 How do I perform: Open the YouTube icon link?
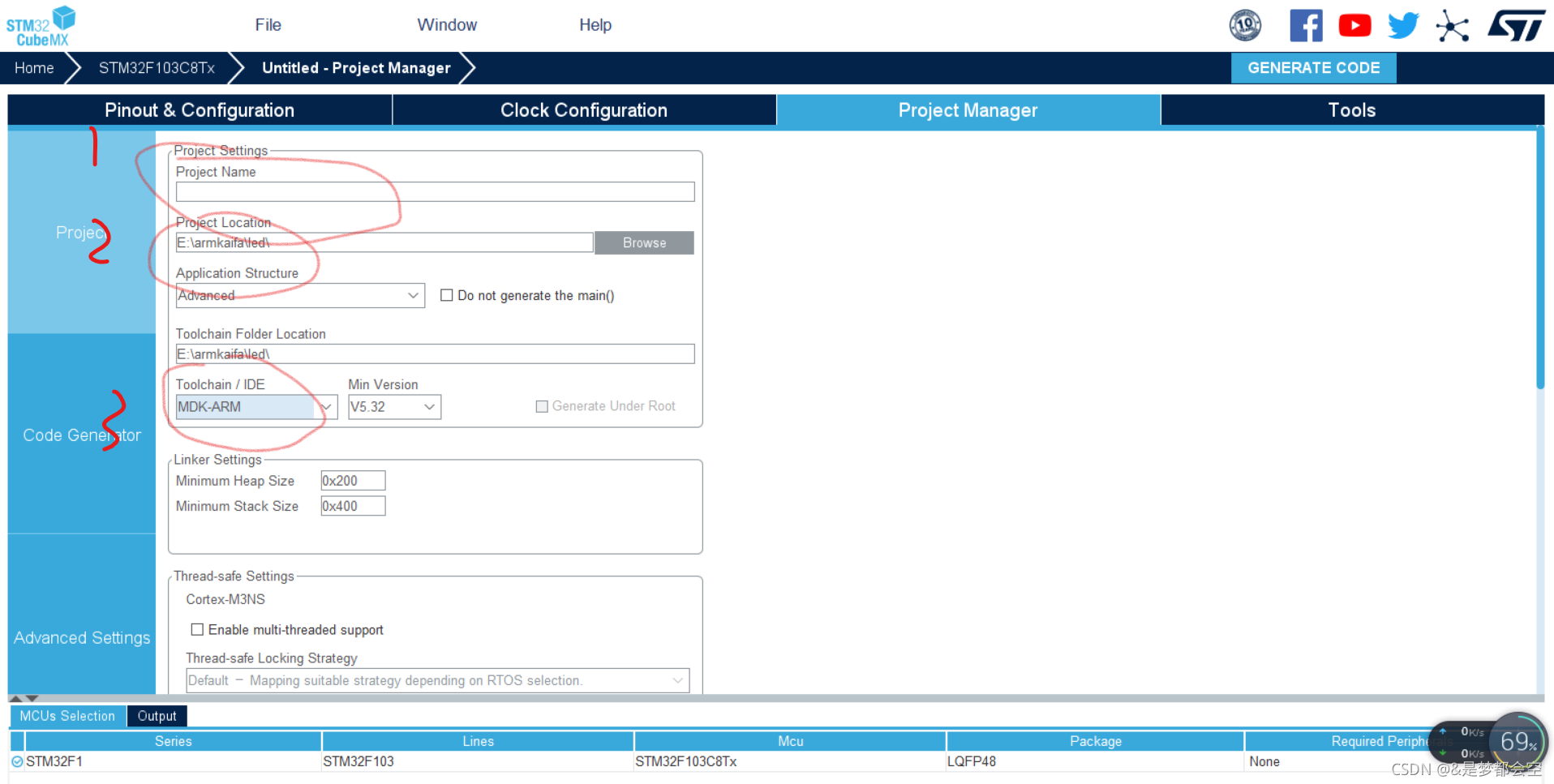tap(1354, 25)
